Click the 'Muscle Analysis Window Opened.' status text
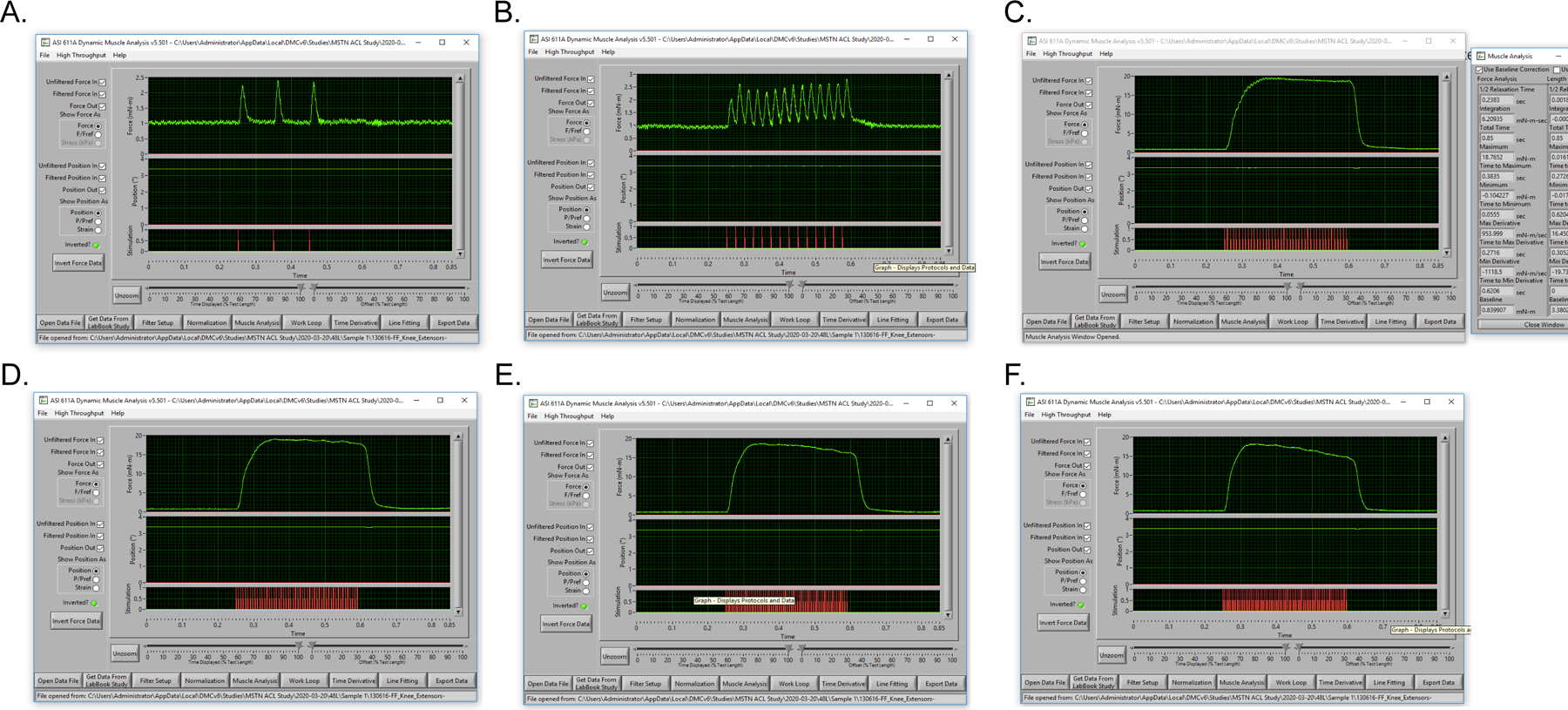The width and height of the screenshot is (1568, 710). 1073,336
